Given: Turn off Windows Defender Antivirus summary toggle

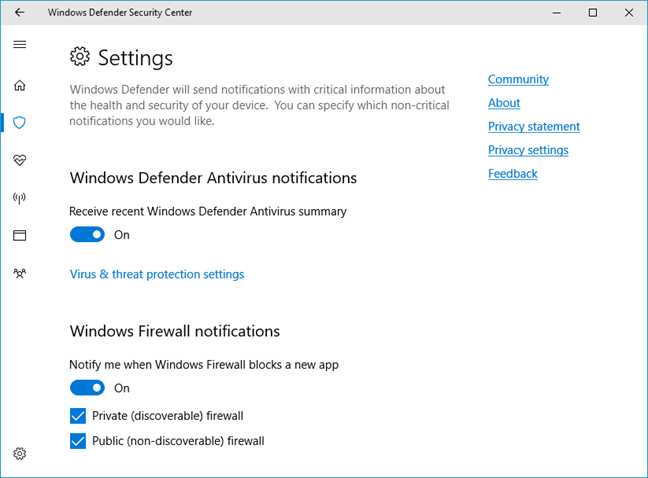Looking at the screenshot, I should (x=87, y=235).
